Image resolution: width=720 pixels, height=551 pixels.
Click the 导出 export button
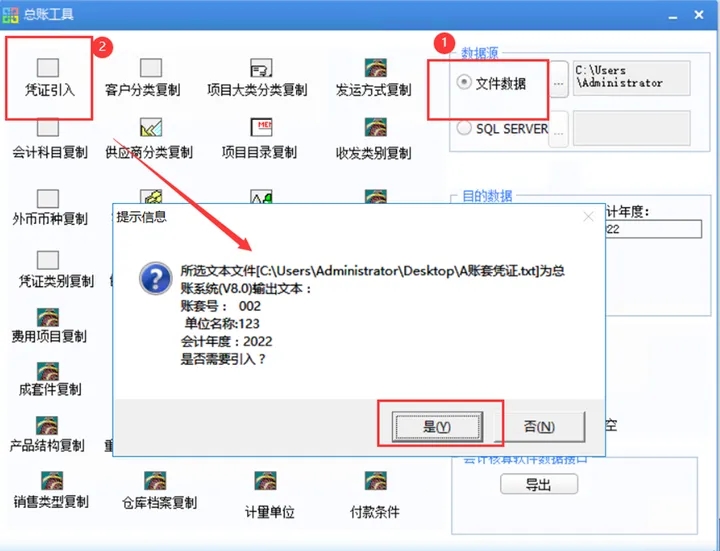pos(539,484)
